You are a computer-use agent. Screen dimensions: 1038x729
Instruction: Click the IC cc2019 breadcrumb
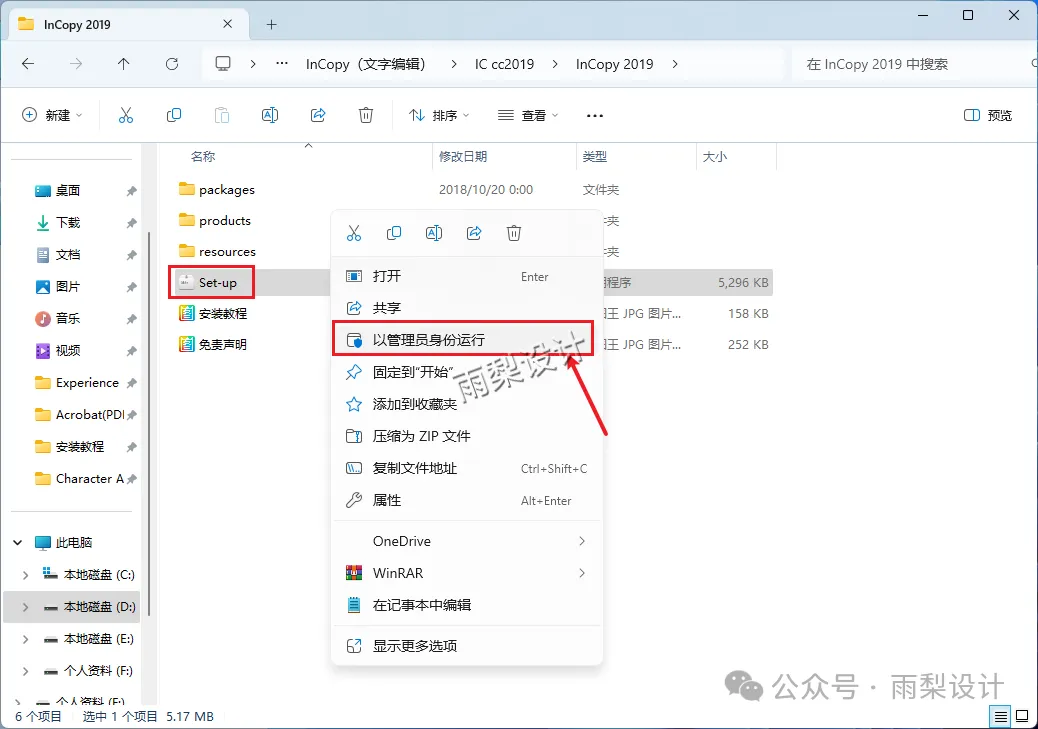[504, 64]
